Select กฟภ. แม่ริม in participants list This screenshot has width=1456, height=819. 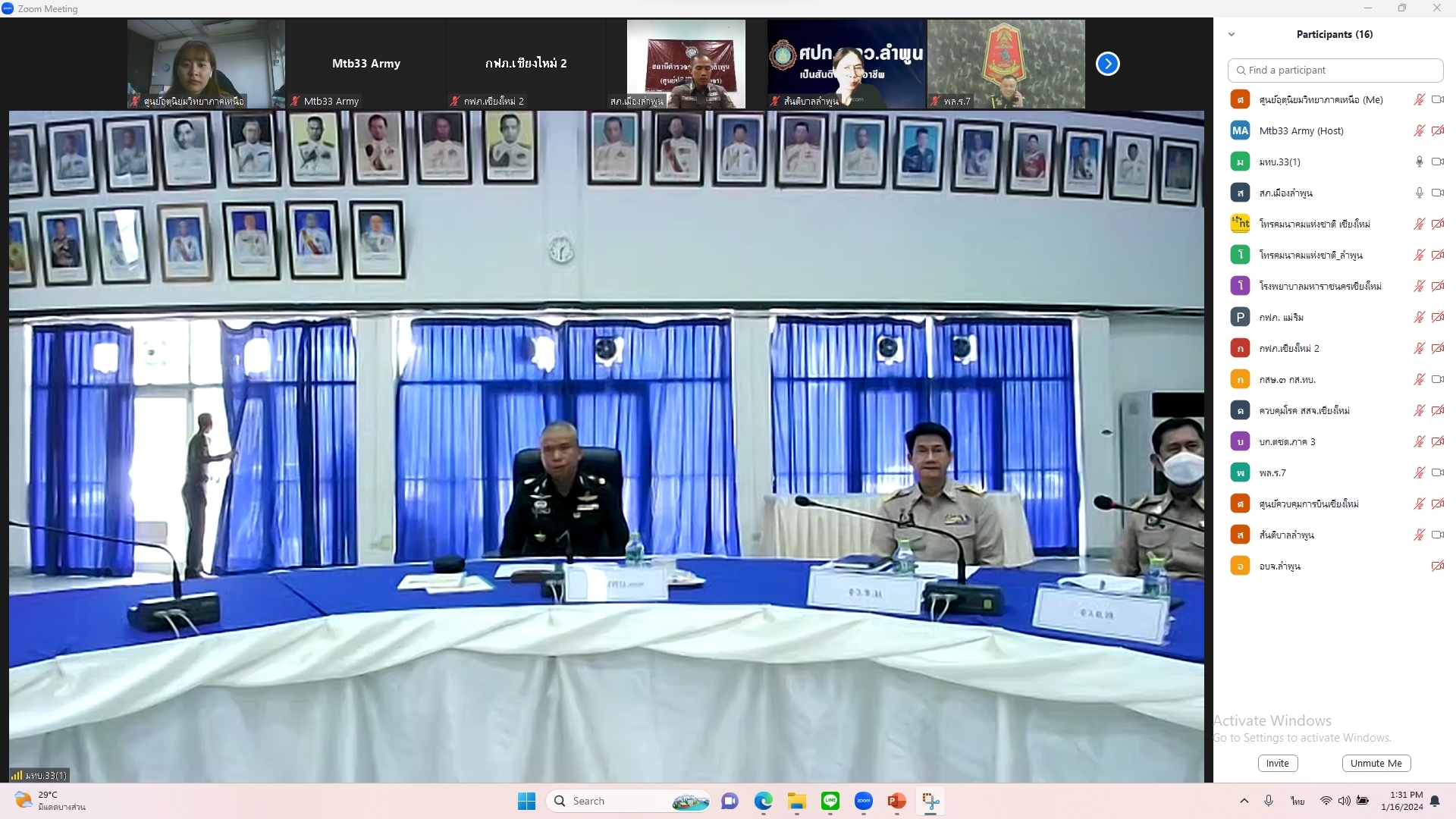[1282, 317]
